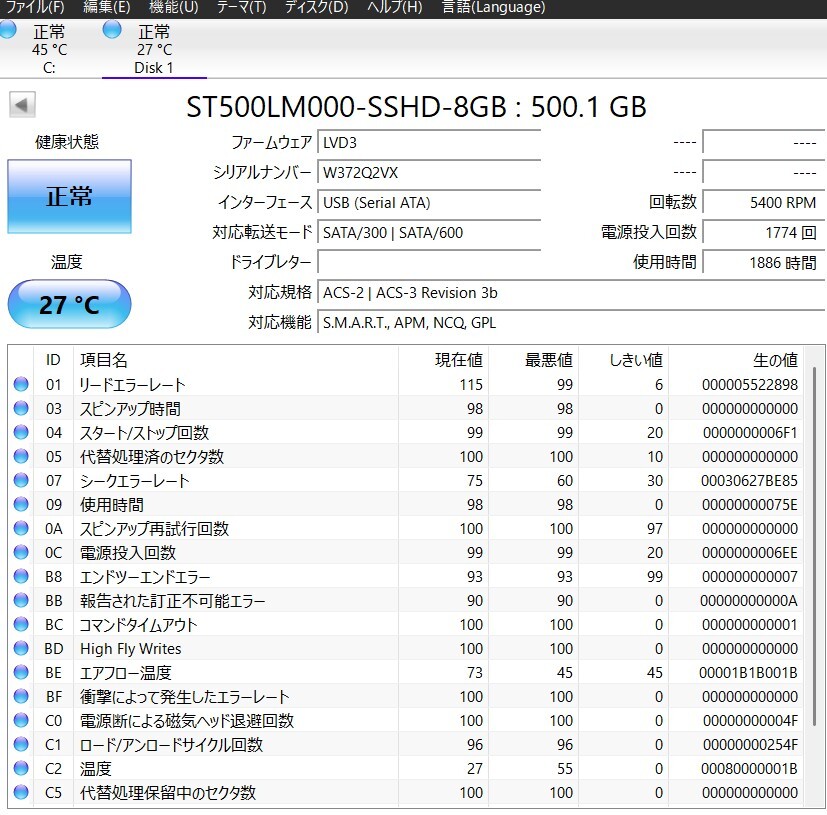The width and height of the screenshot is (827, 815).
Task: Click the 正常 health status button
Action: point(69,196)
